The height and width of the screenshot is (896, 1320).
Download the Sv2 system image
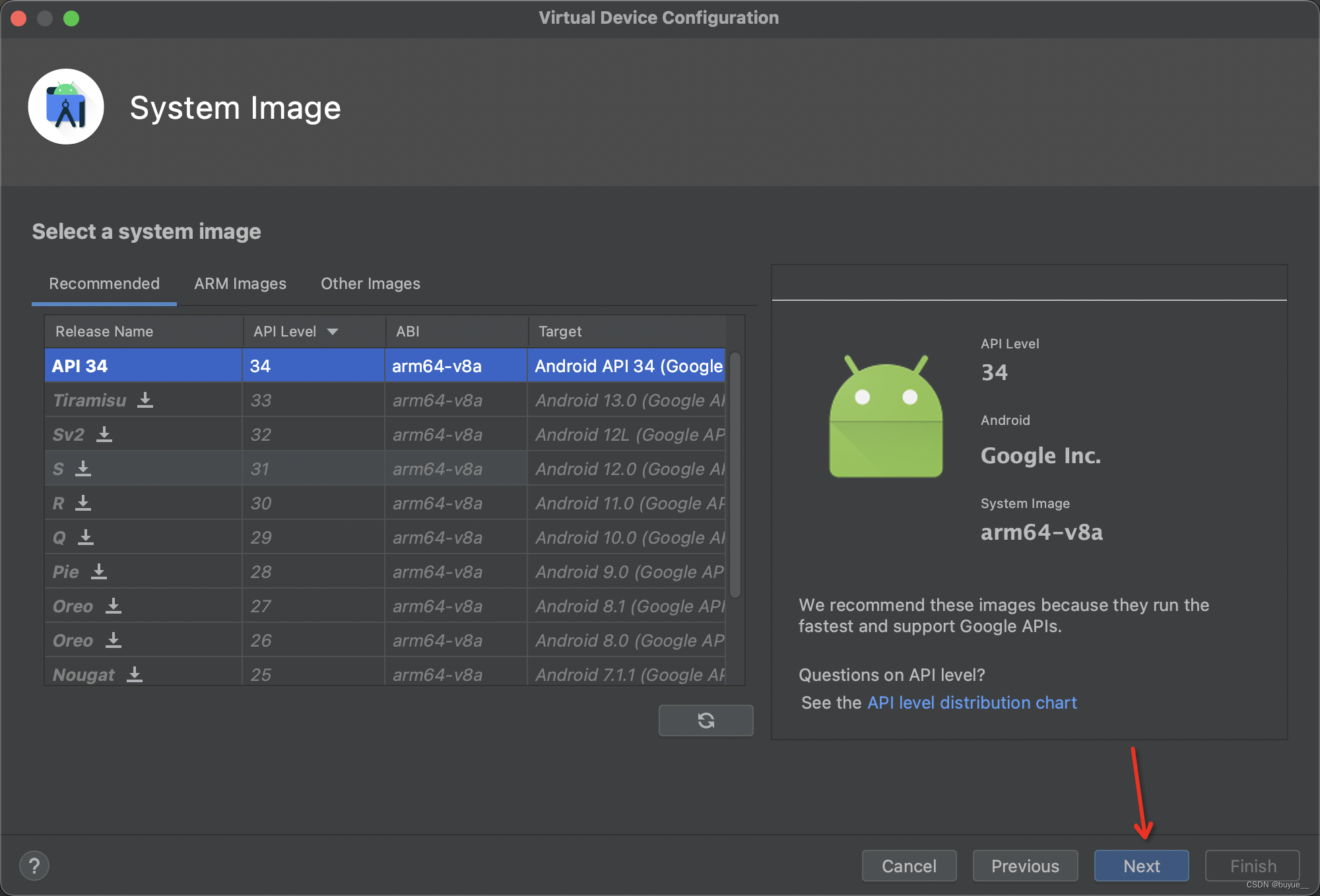point(104,434)
